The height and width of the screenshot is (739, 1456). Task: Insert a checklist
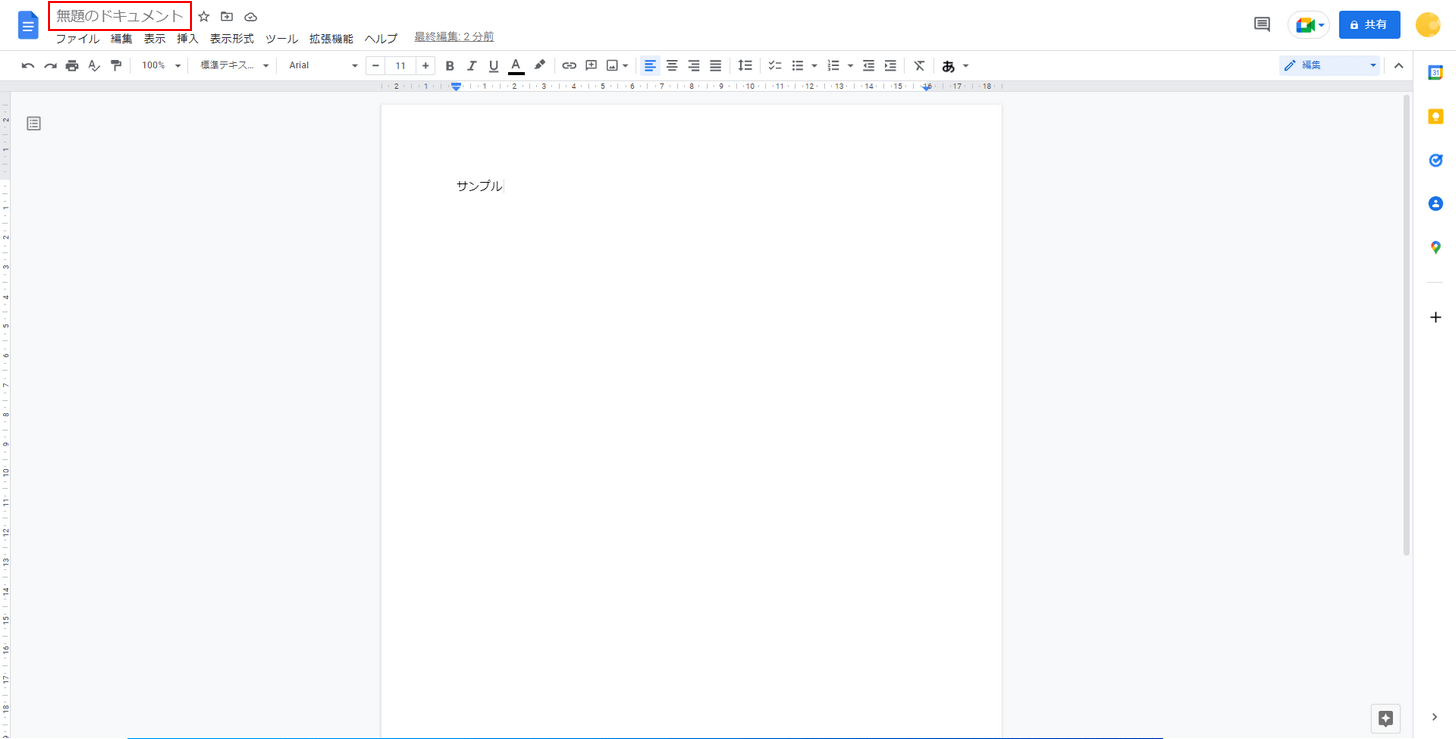[x=775, y=66]
